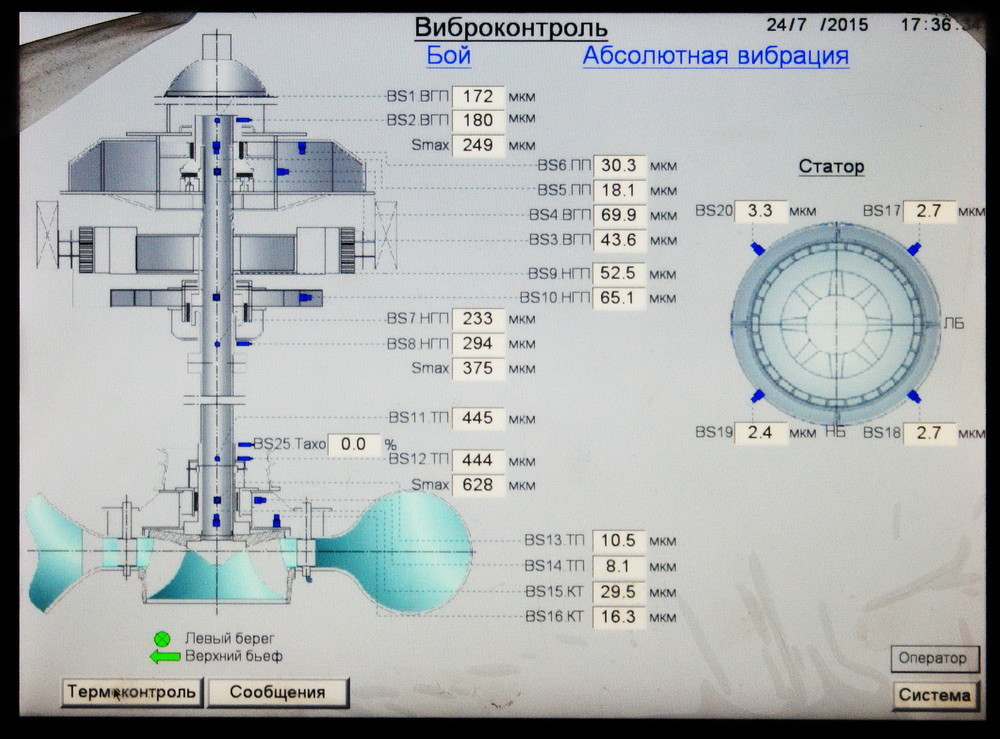The width and height of the screenshot is (1000, 739).
Task: Select the BS4 ВГП value 69.9
Action: (x=619, y=215)
